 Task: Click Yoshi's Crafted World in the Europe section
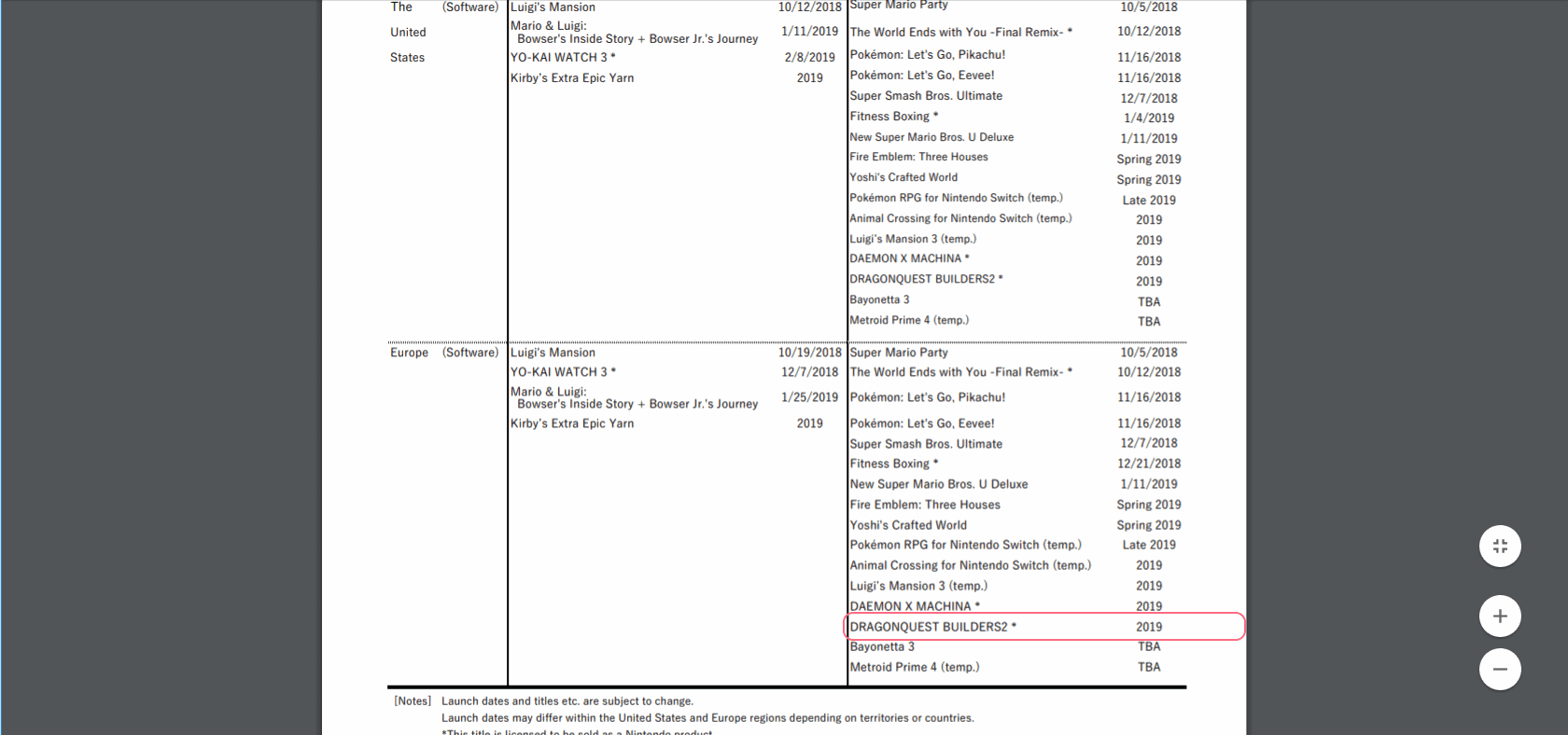pyautogui.click(x=908, y=526)
